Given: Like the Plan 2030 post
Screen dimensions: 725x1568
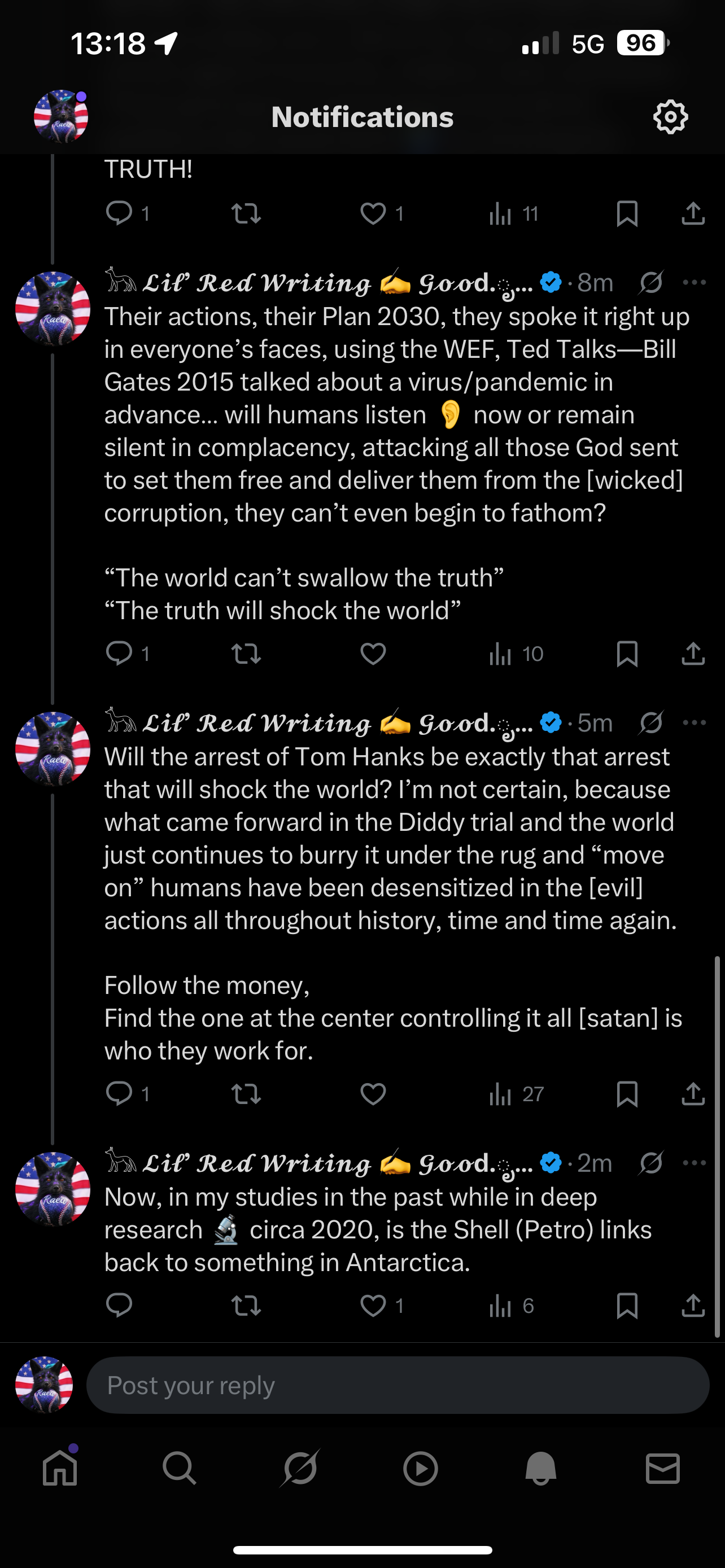Looking at the screenshot, I should point(373,654).
